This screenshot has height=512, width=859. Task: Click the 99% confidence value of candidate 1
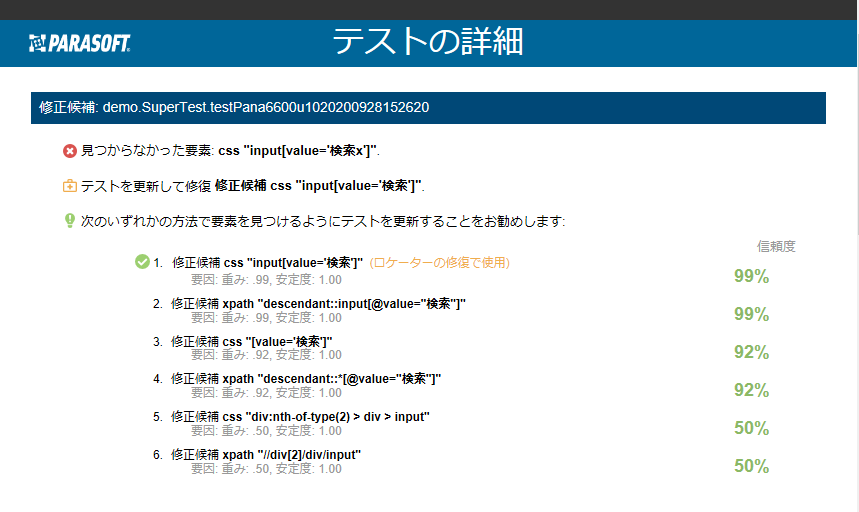click(752, 276)
